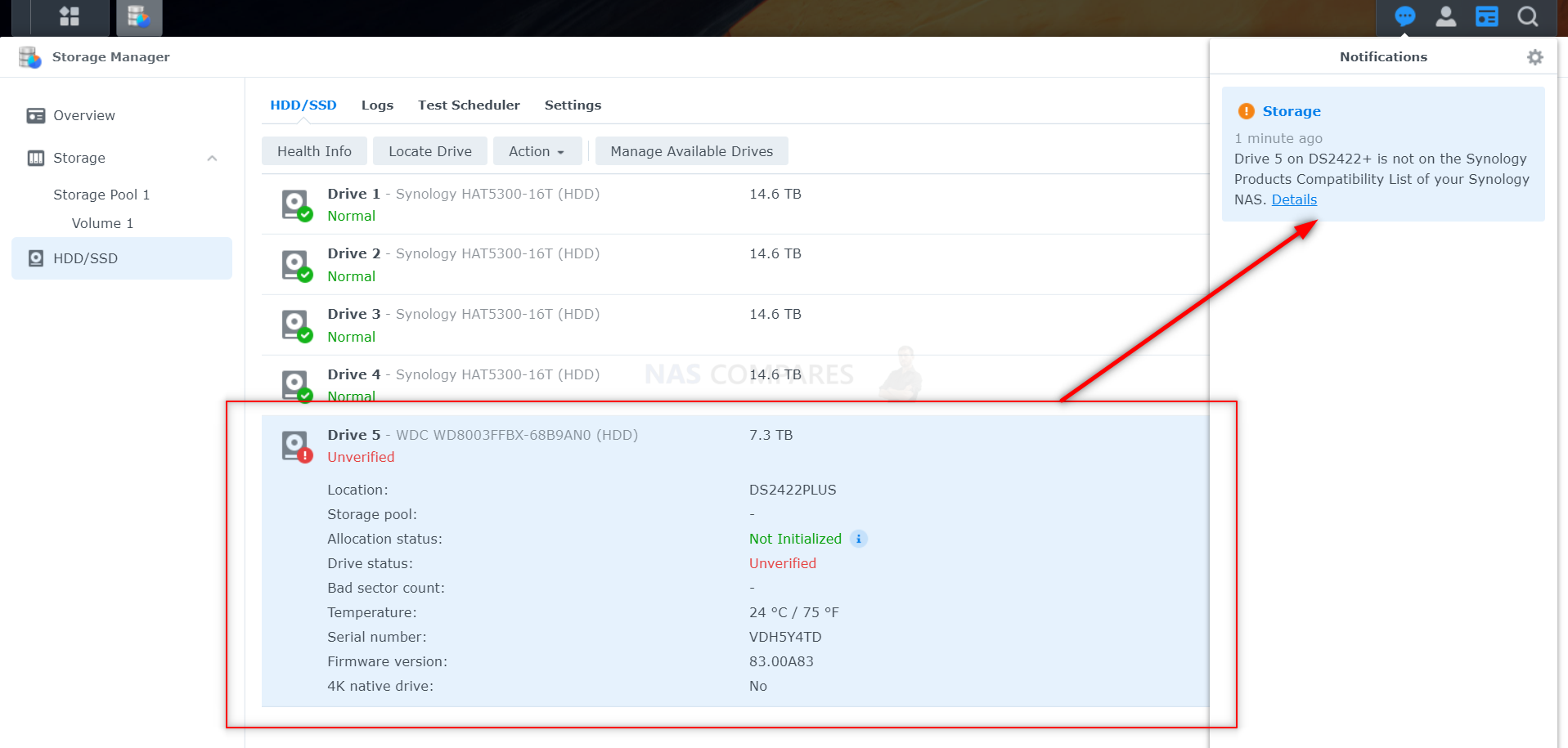
Task: Click the orange Storage alert icon
Action: tap(1246, 111)
